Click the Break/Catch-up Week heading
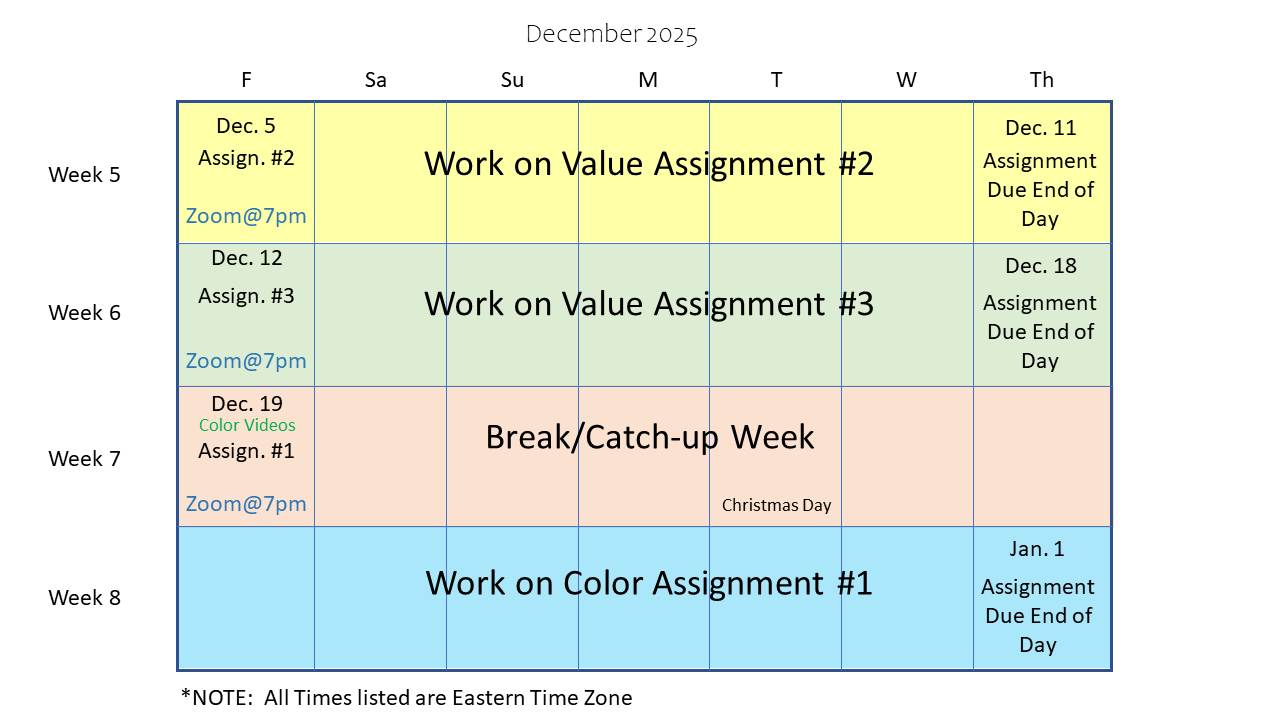 [x=650, y=437]
